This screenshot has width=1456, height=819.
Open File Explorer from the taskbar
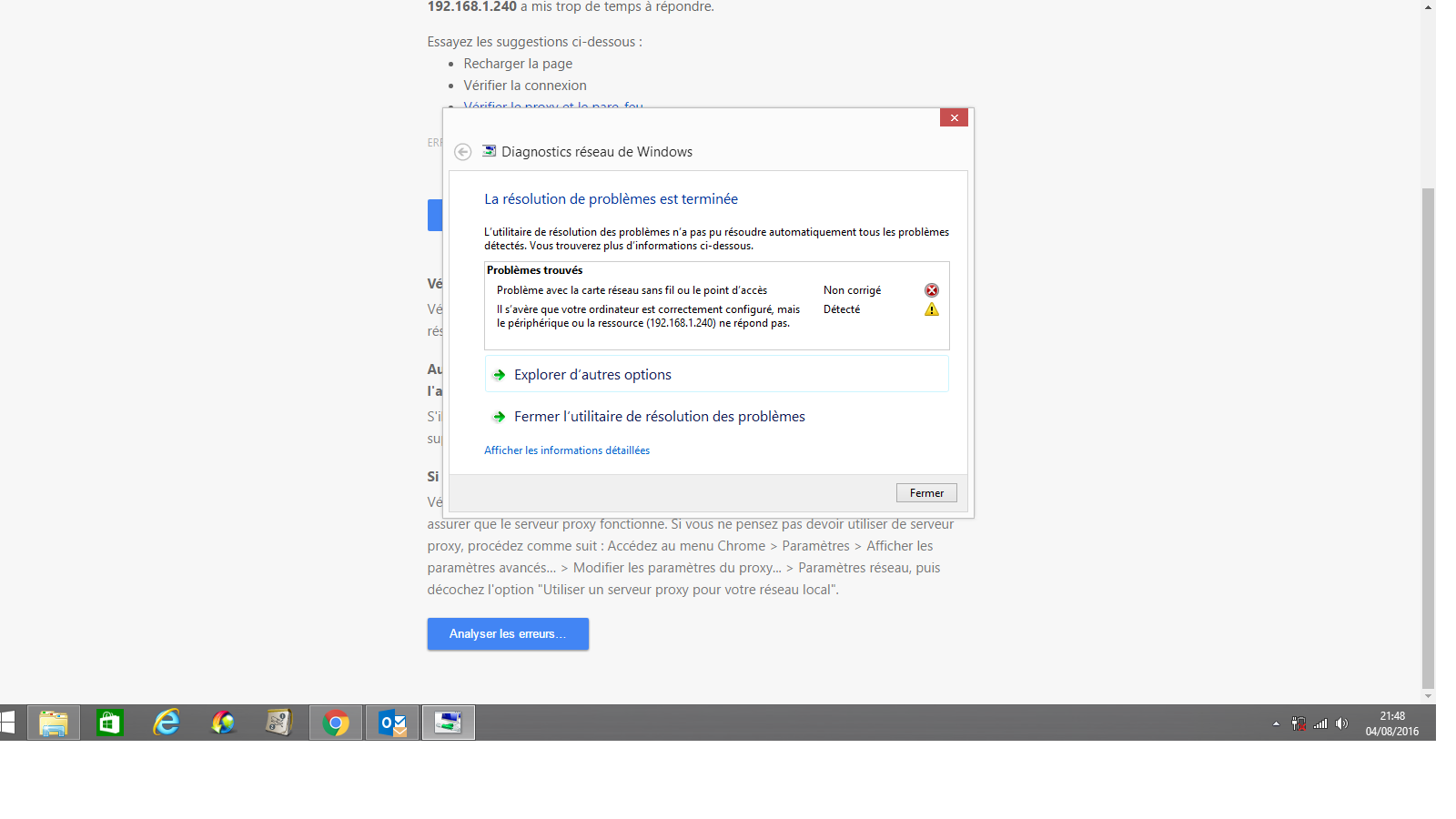point(54,723)
